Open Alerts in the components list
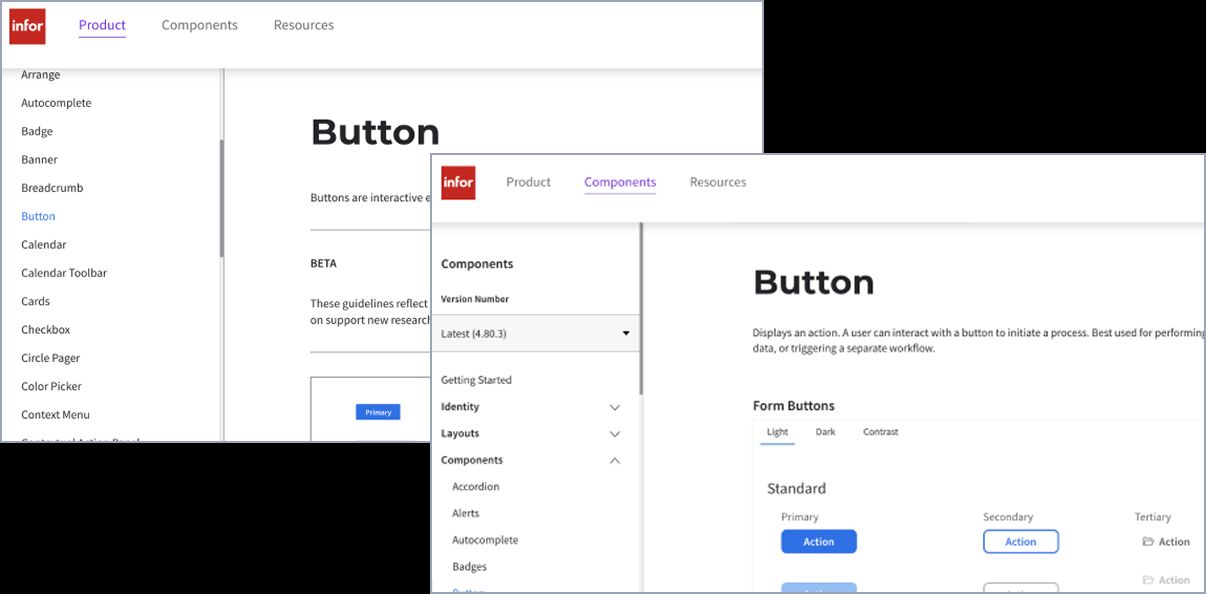 465,513
